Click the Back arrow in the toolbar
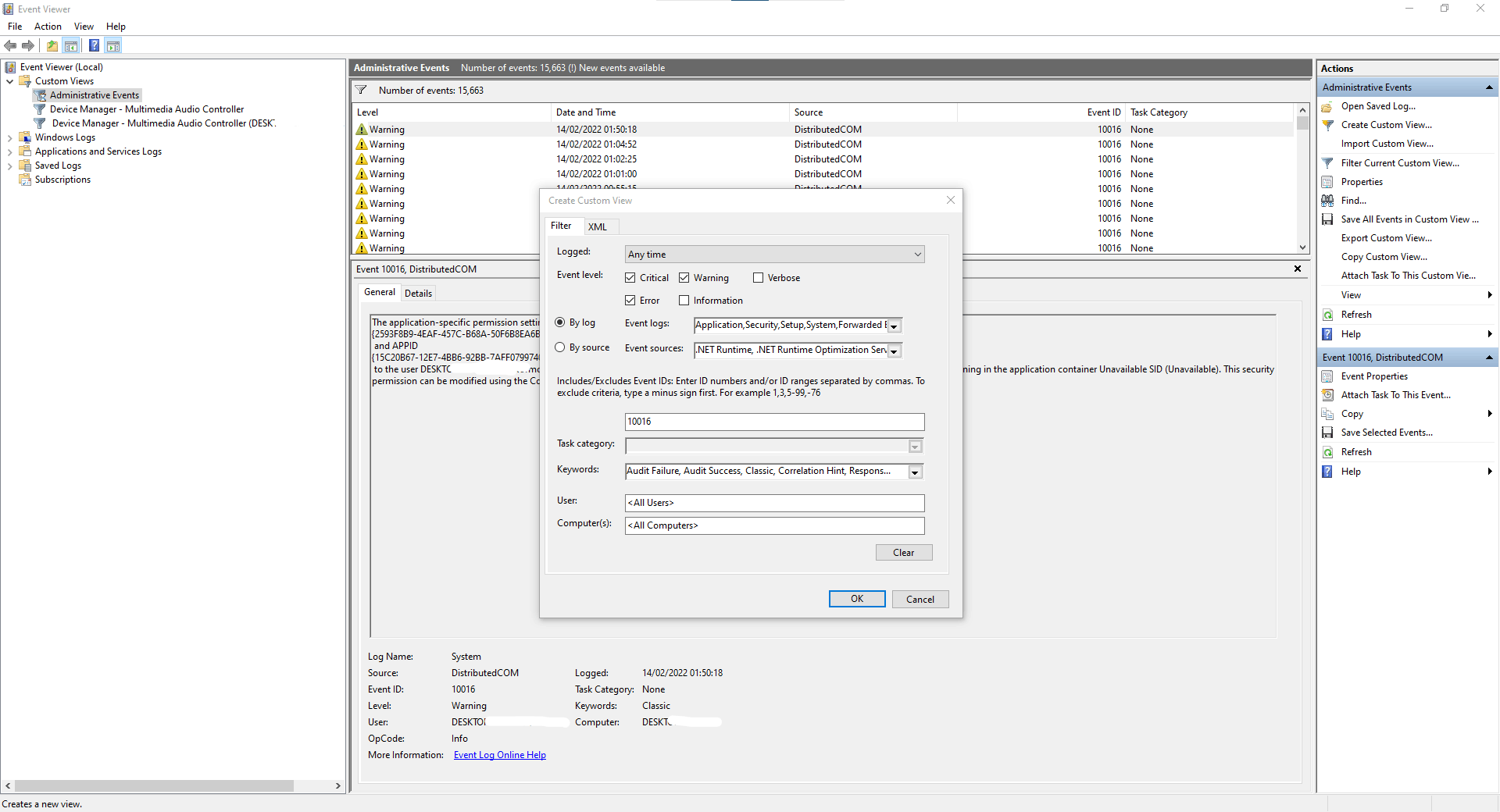Image resolution: width=1500 pixels, height=812 pixels. 10,46
